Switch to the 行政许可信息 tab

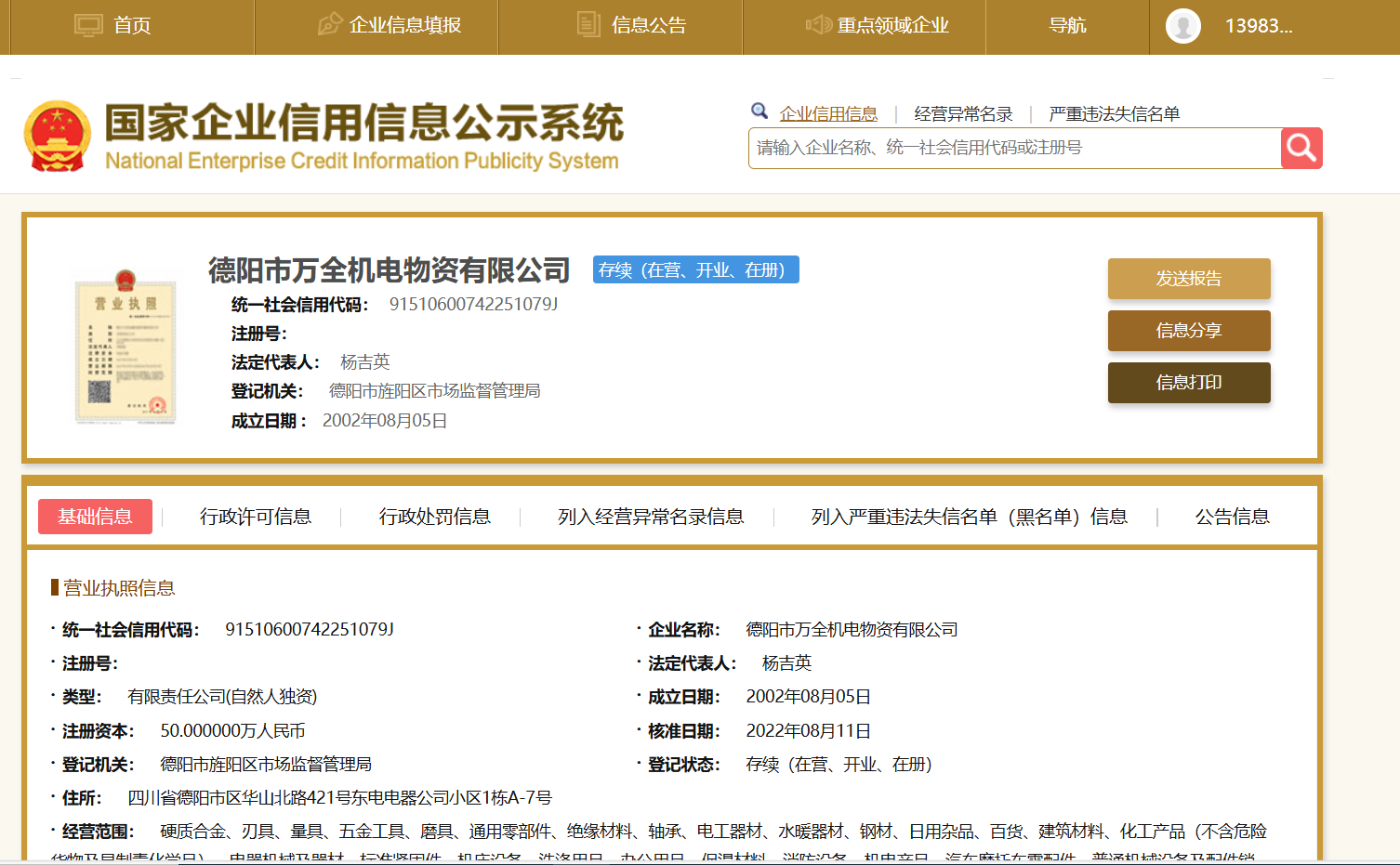pyautogui.click(x=256, y=517)
